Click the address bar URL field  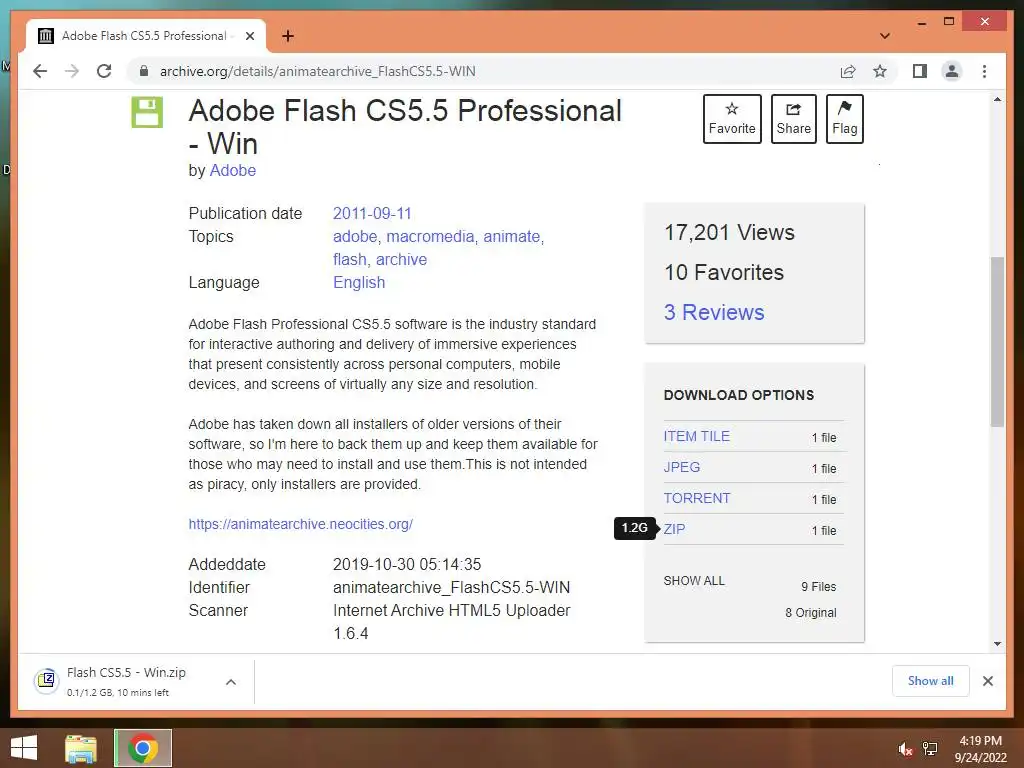pos(317,71)
